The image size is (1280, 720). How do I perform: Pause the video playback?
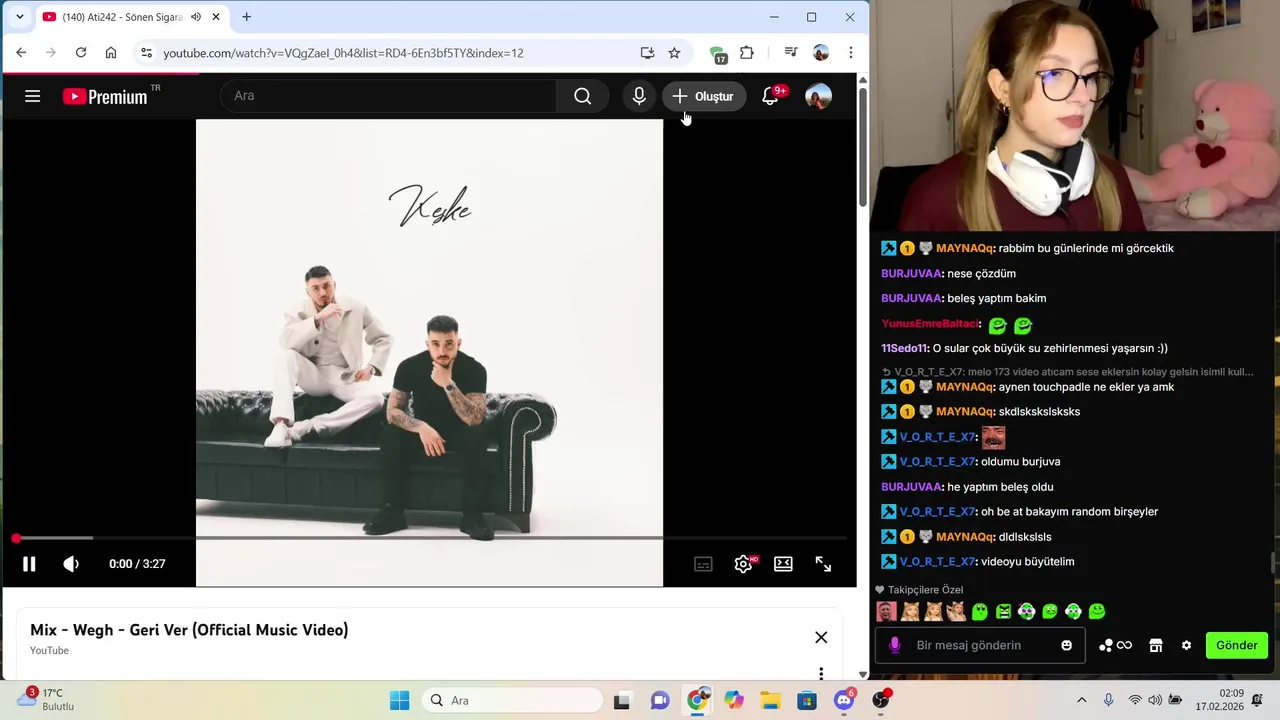(x=29, y=564)
